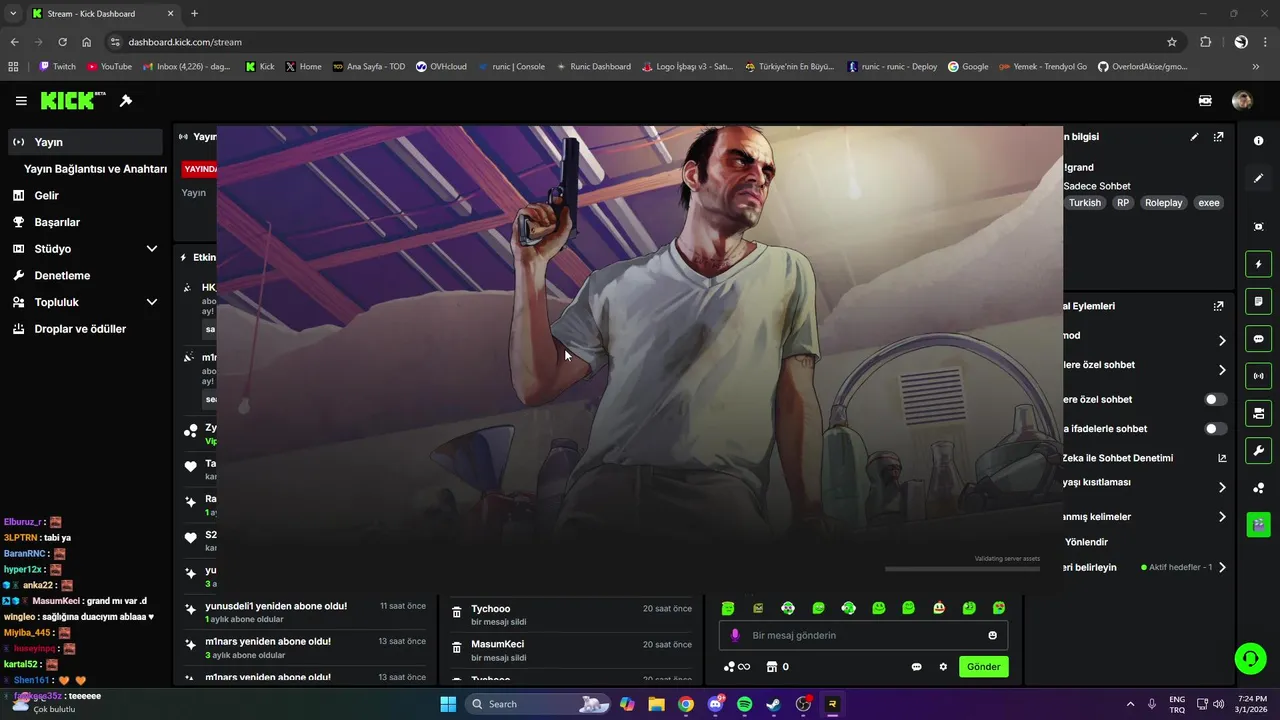Viewport: 1280px width, 720px height.
Task: Open the 'lere özel sohbet' chevron row
Action: tap(1221, 370)
